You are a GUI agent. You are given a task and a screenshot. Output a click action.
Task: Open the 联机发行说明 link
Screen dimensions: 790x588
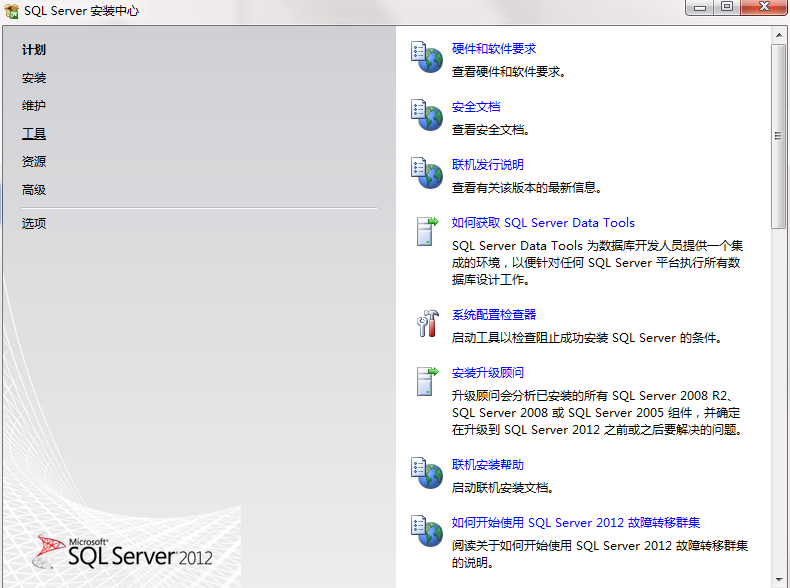(x=488, y=165)
